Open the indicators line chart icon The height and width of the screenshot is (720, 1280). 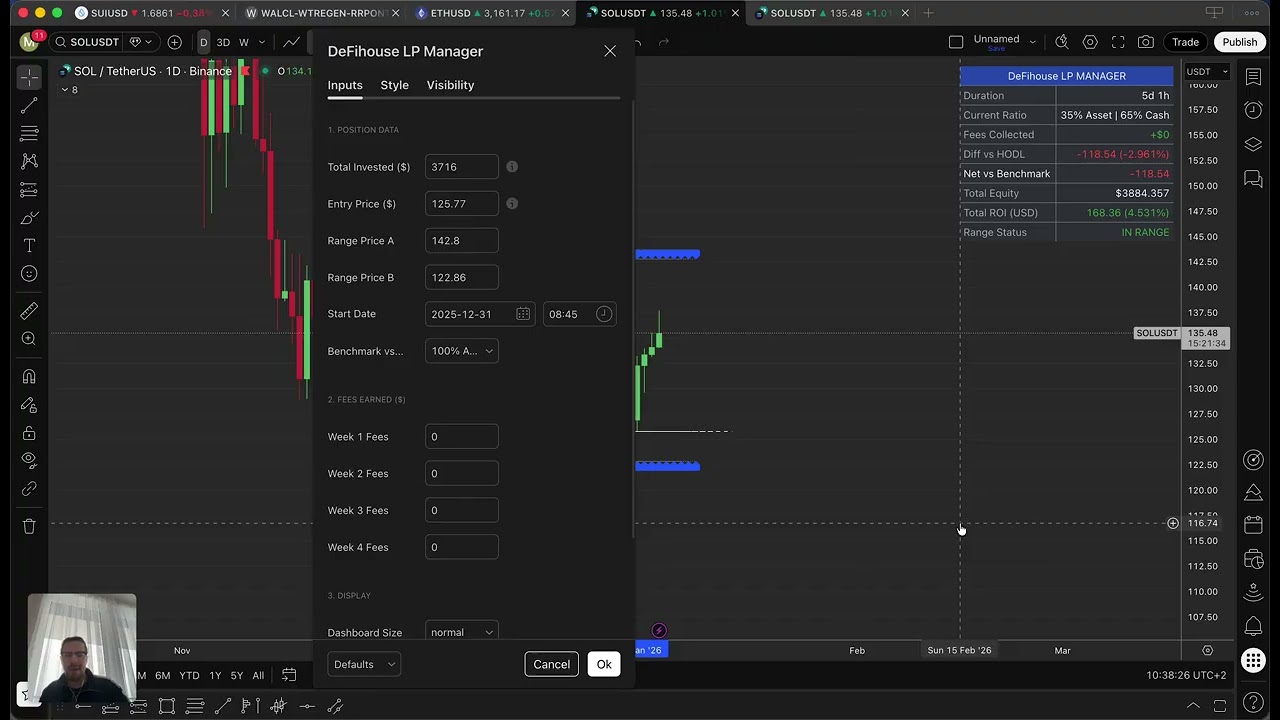[291, 42]
